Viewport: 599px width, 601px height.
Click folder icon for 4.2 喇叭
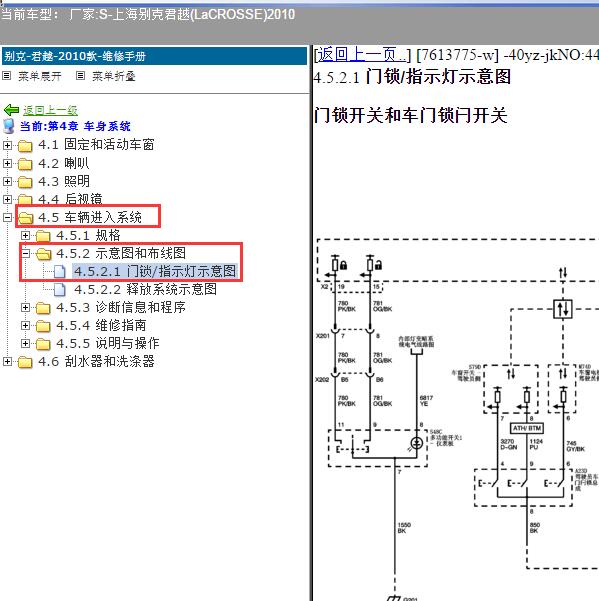(25, 164)
